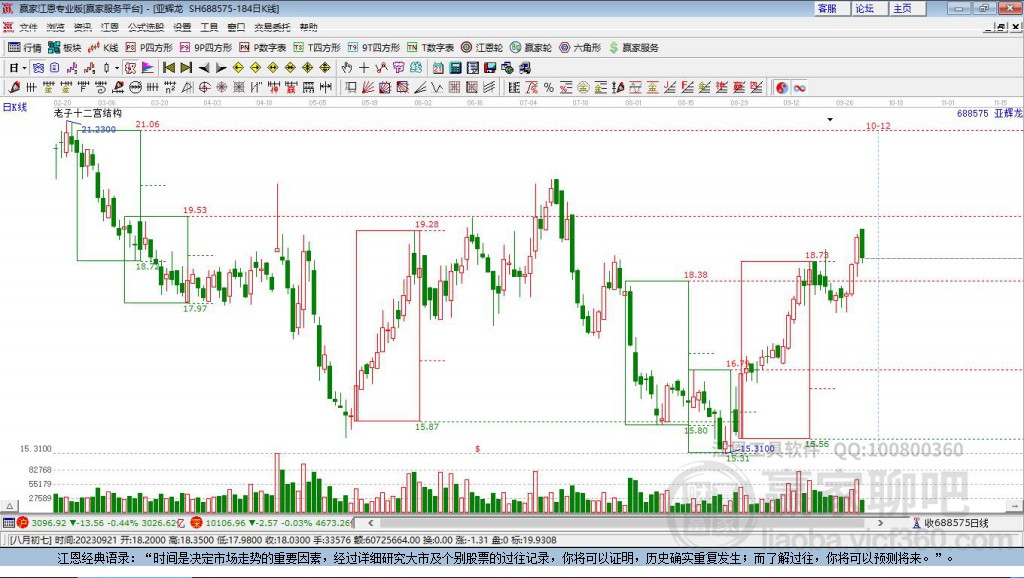
Task: Expand the 日 period dropdown
Action: point(24,68)
